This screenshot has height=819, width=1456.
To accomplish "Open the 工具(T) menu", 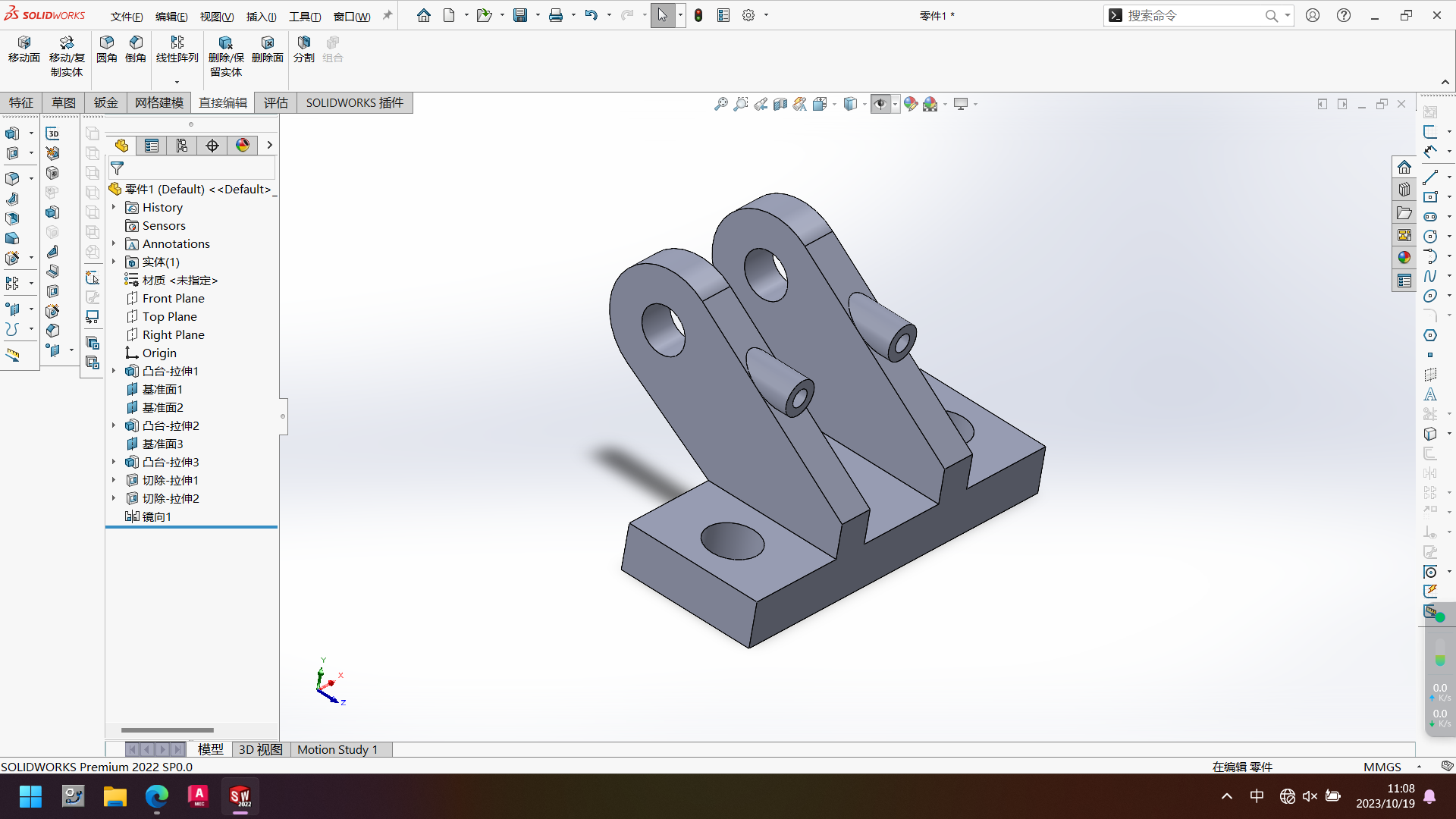I will point(305,17).
